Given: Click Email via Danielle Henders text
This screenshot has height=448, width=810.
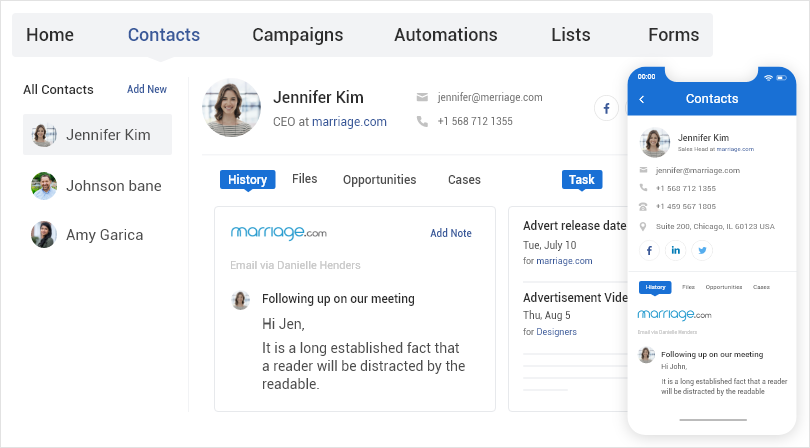Looking at the screenshot, I should 295,265.
